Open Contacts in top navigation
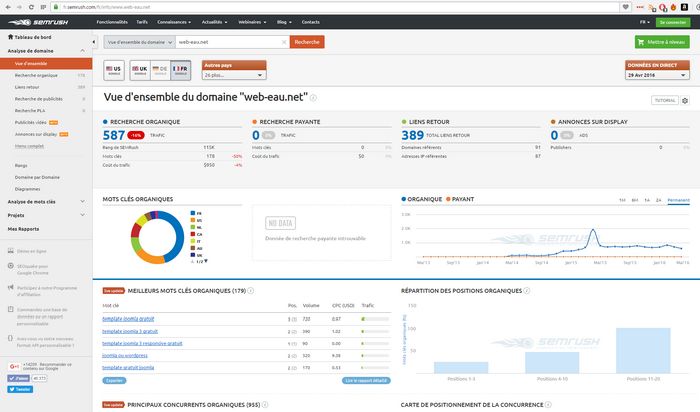 tap(311, 22)
